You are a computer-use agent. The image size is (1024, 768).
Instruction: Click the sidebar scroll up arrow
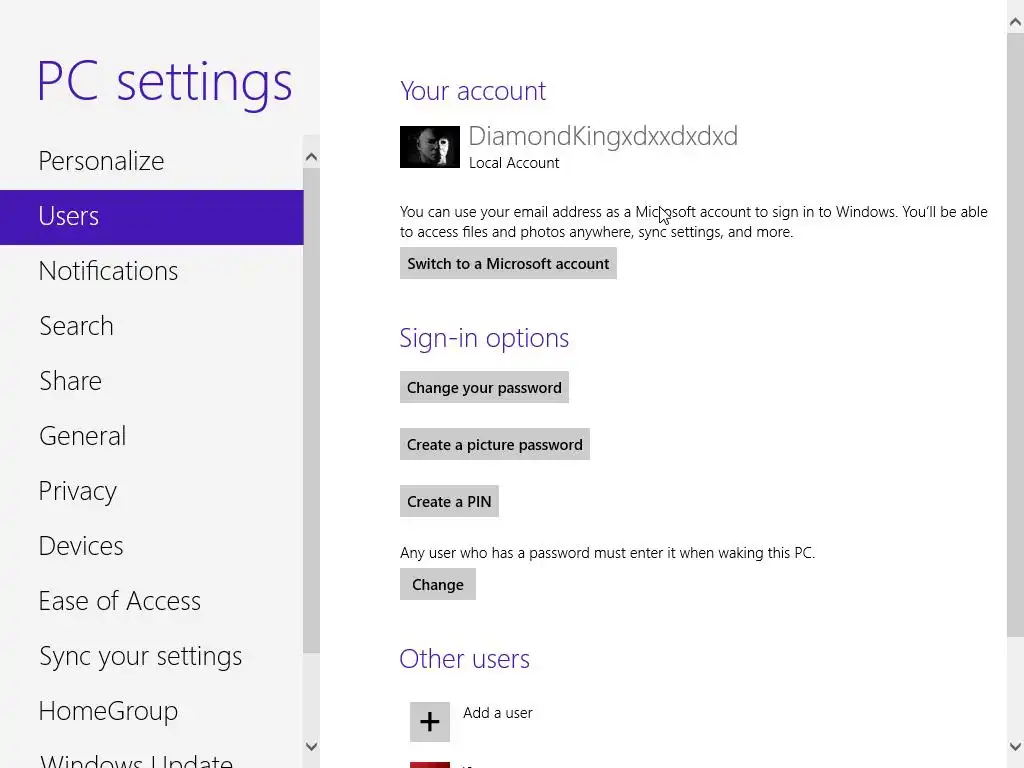(312, 157)
